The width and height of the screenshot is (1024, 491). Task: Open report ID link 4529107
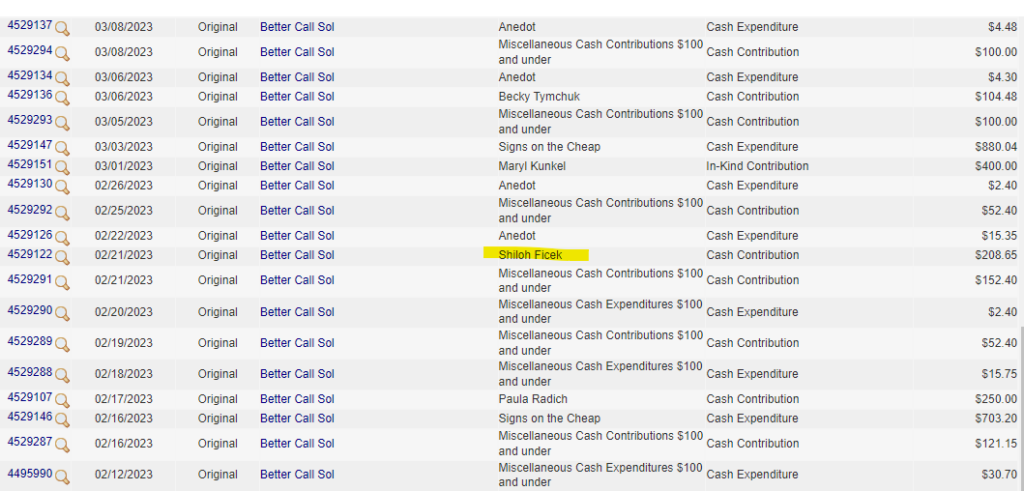(30, 398)
